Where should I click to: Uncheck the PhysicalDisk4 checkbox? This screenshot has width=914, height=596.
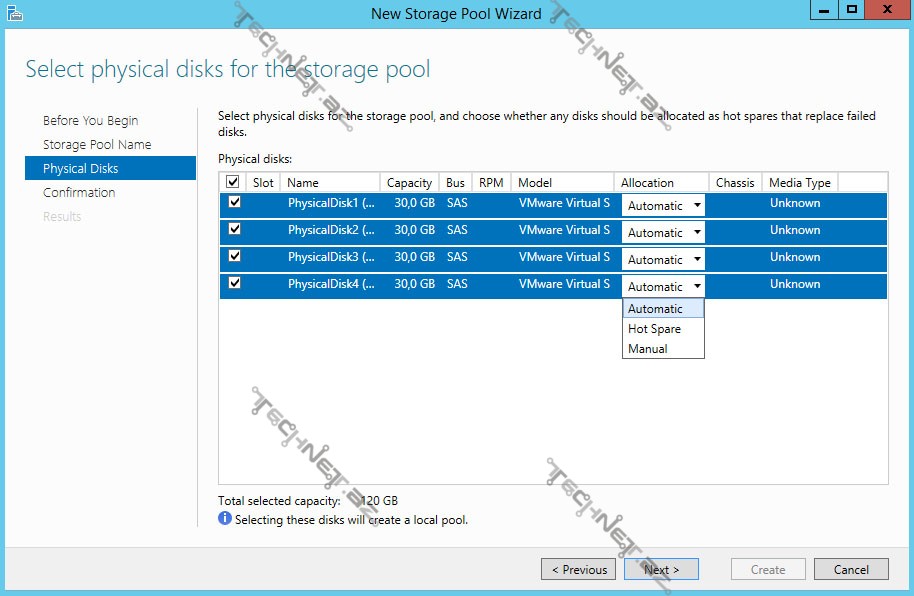pos(234,283)
